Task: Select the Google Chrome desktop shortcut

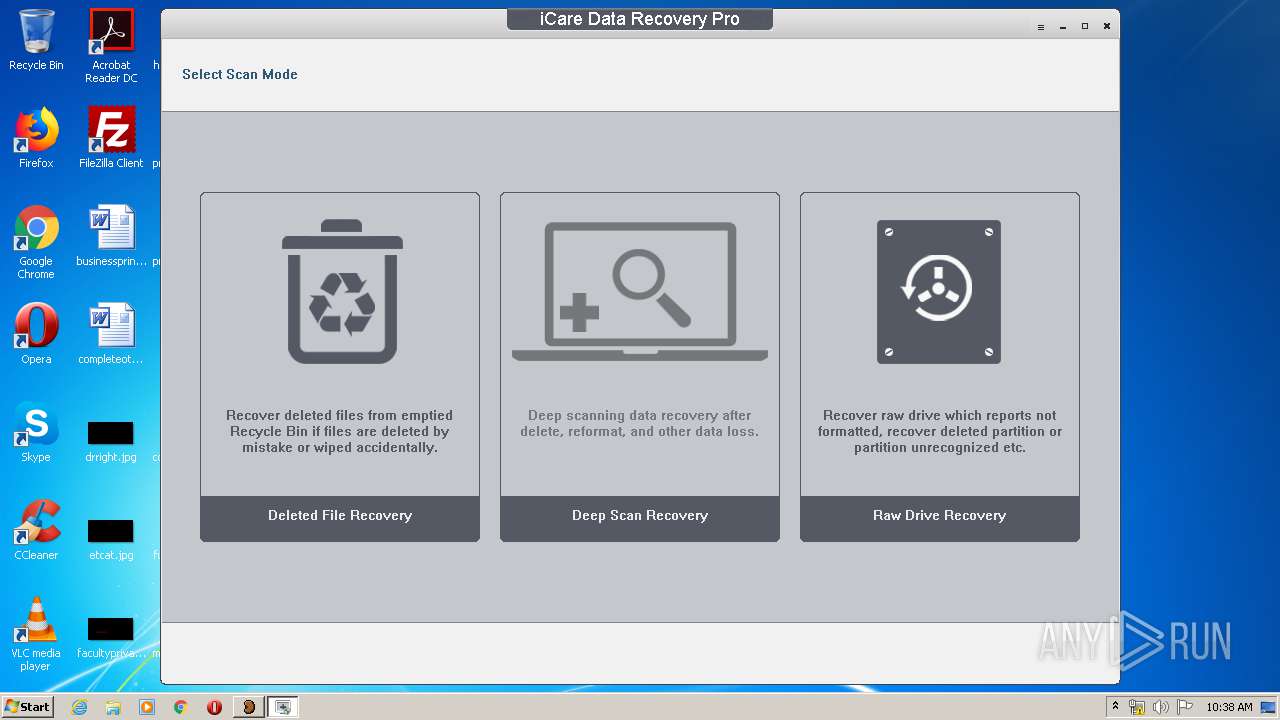Action: [x=36, y=242]
